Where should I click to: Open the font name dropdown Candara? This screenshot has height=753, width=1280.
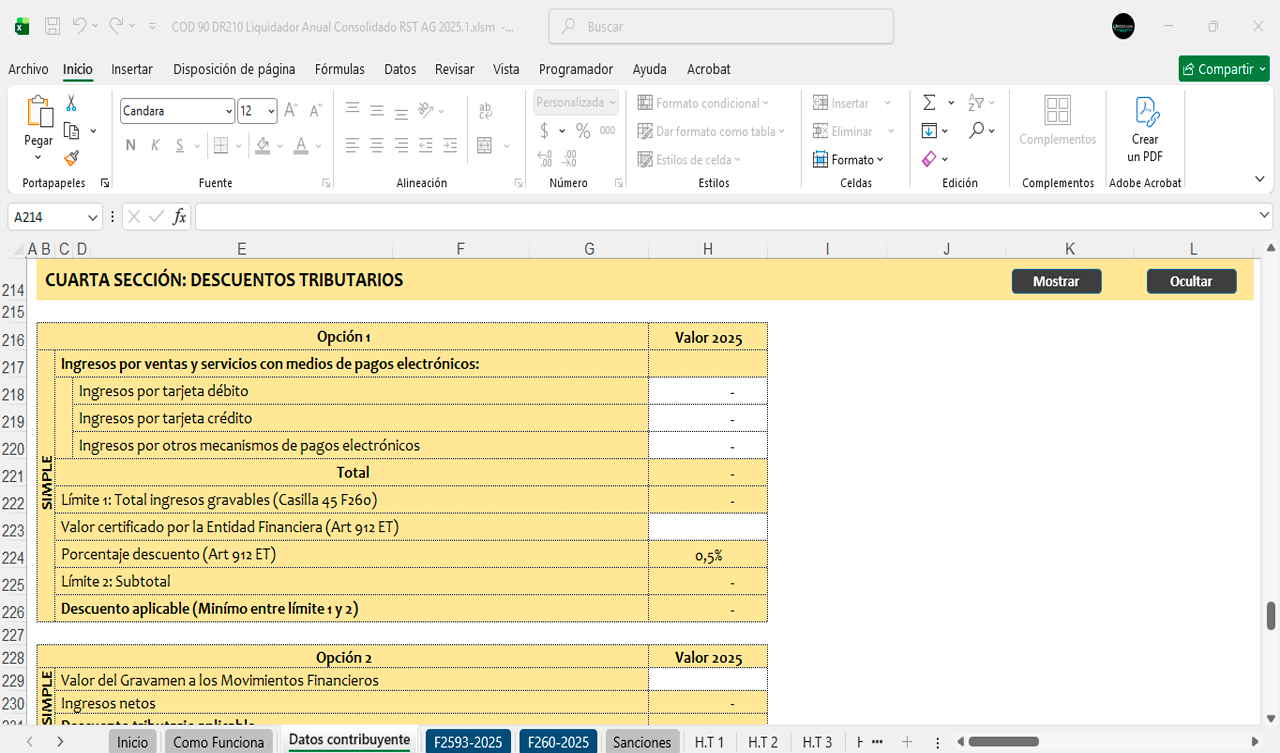pyautogui.click(x=229, y=111)
